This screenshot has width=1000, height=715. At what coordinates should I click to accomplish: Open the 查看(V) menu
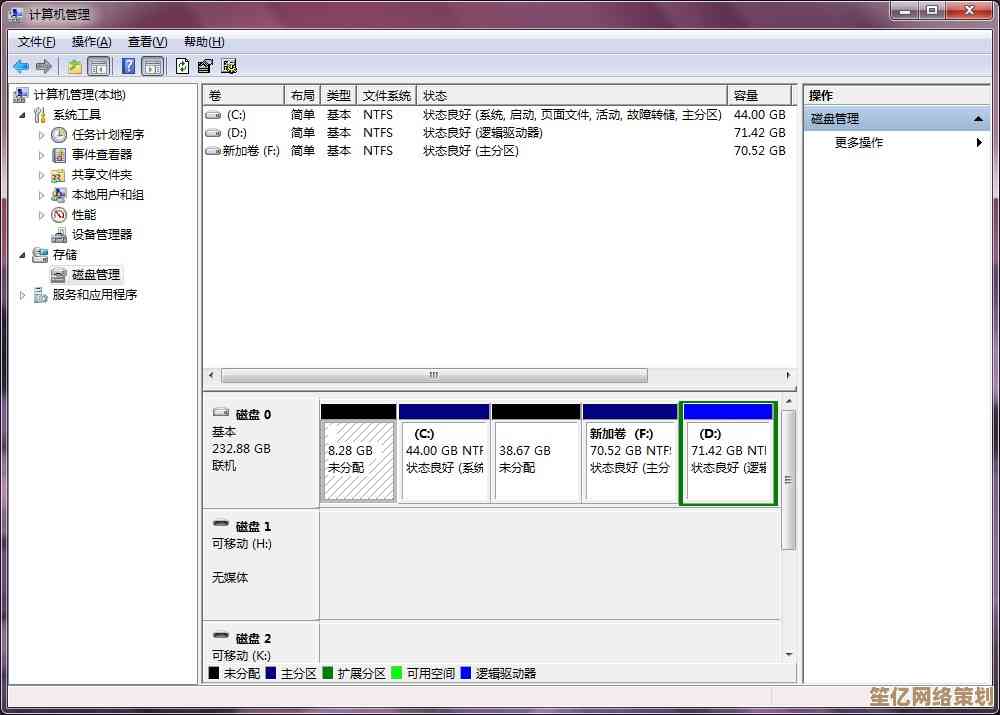pos(147,42)
